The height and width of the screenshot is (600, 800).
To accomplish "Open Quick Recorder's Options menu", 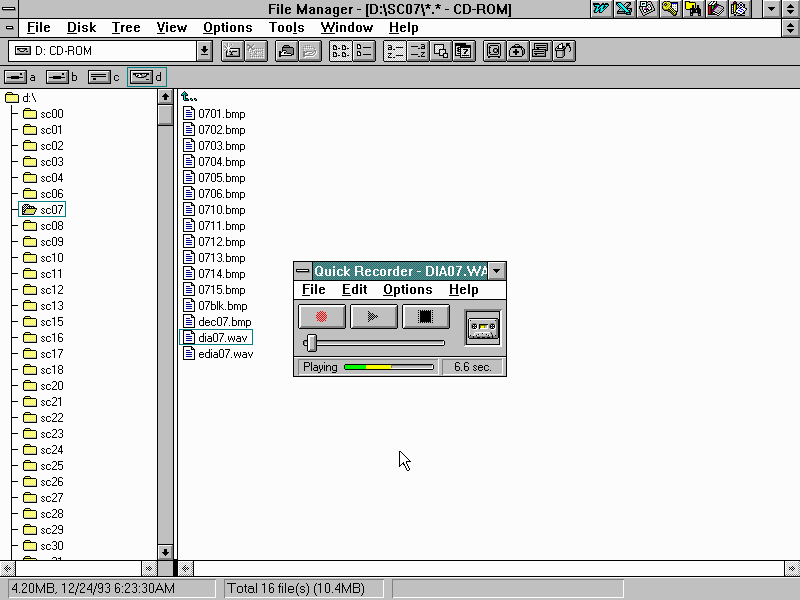I will tap(407, 290).
